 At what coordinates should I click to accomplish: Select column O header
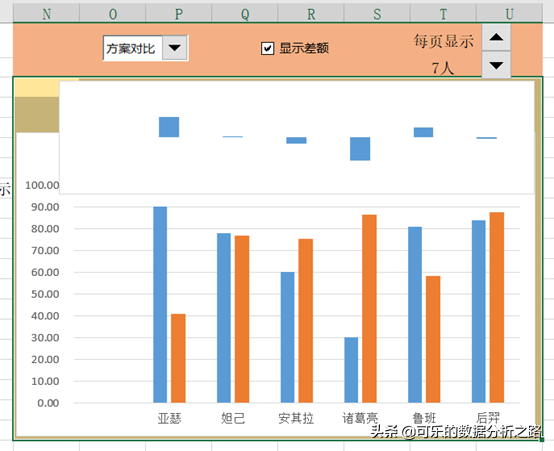[113, 14]
